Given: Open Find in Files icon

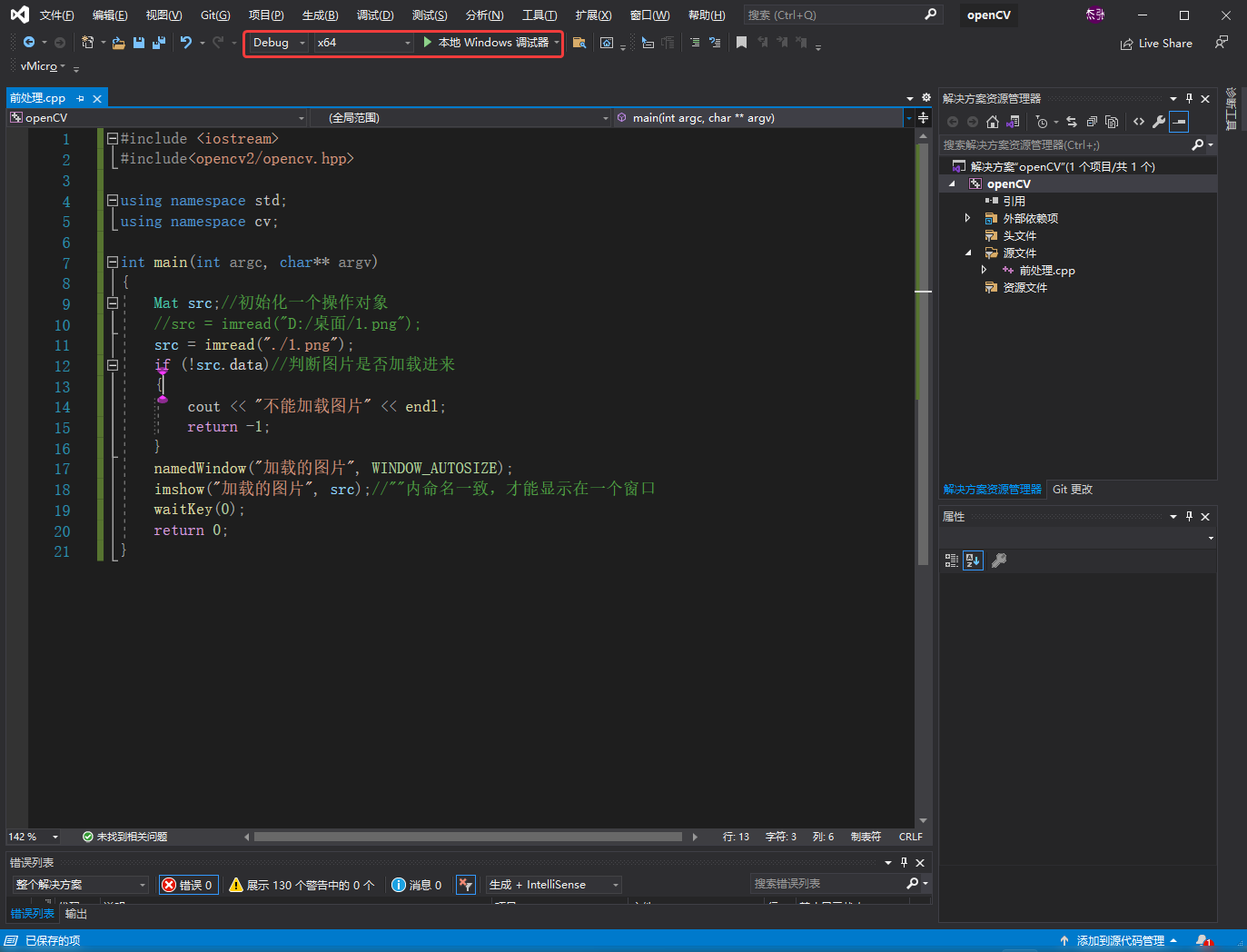Looking at the screenshot, I should [x=579, y=43].
